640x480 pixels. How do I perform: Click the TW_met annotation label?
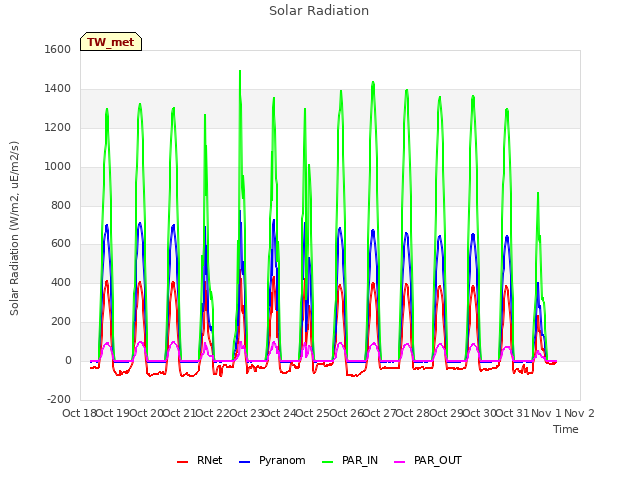click(x=111, y=42)
